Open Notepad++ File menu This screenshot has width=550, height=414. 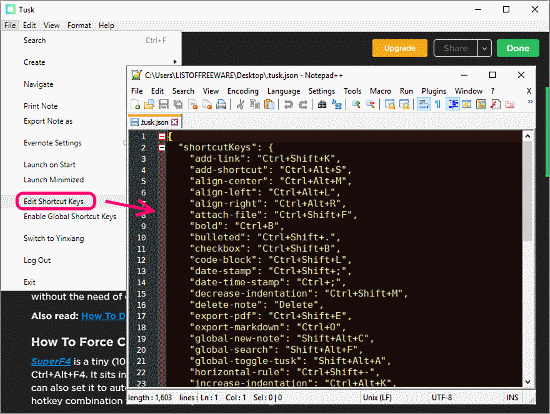pyautogui.click(x=137, y=91)
